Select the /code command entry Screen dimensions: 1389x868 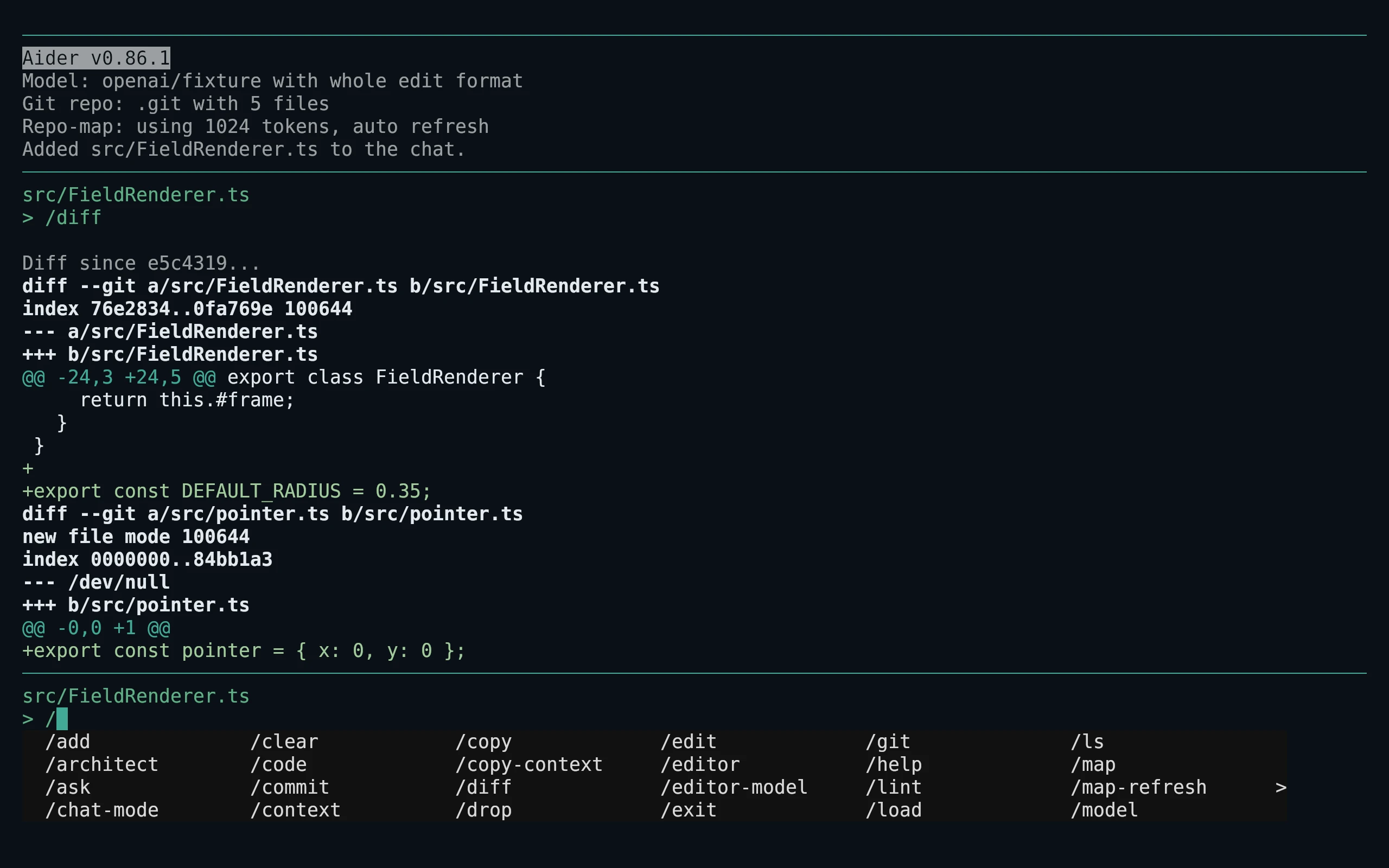coord(278,765)
